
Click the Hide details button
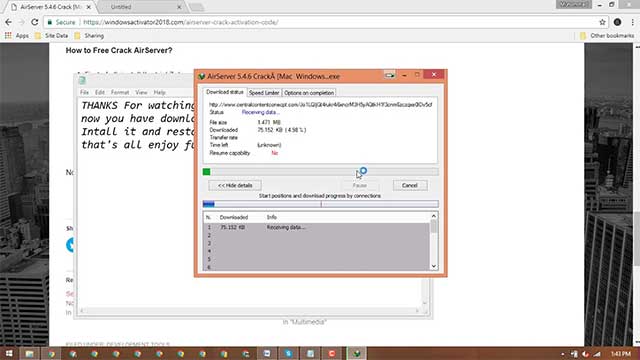click(x=235, y=185)
